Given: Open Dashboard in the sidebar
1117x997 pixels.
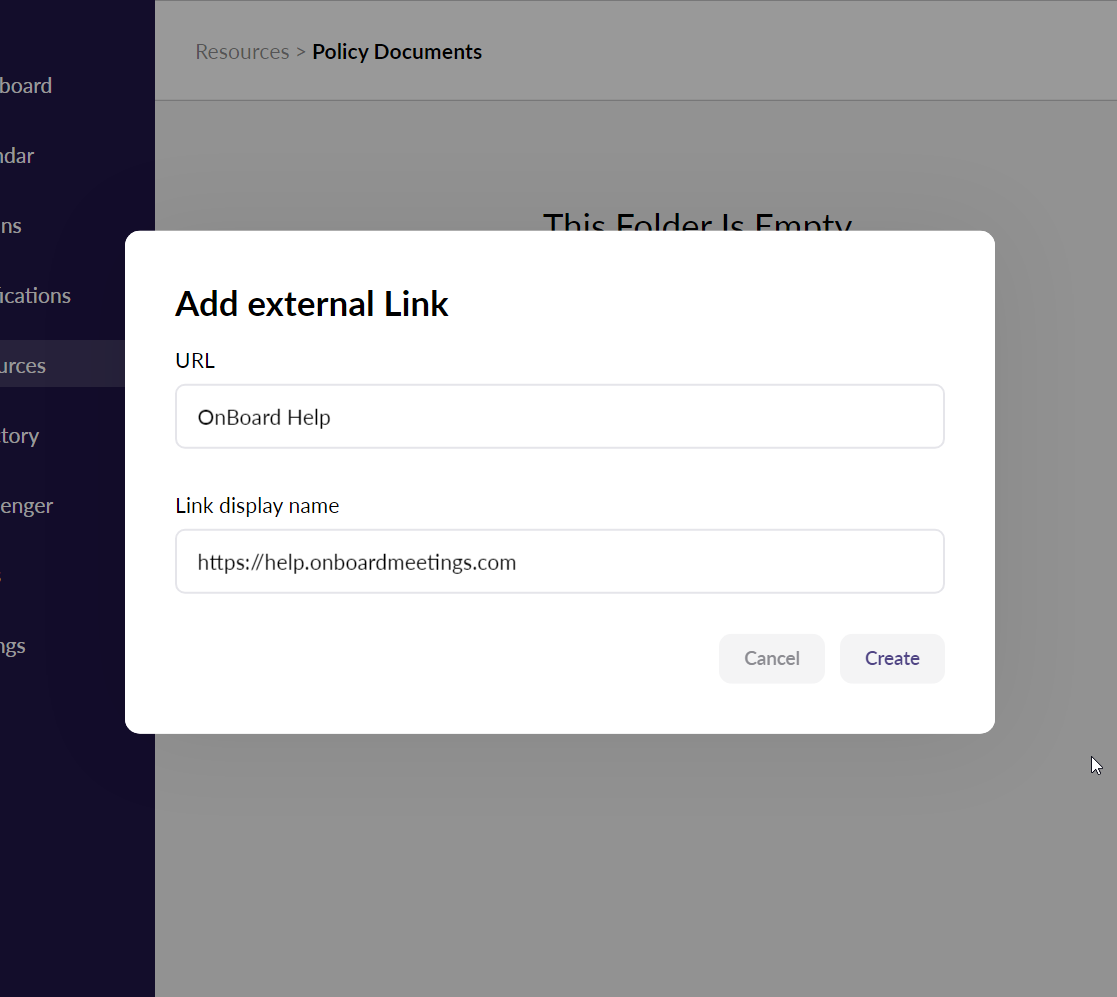Looking at the screenshot, I should (x=26, y=85).
